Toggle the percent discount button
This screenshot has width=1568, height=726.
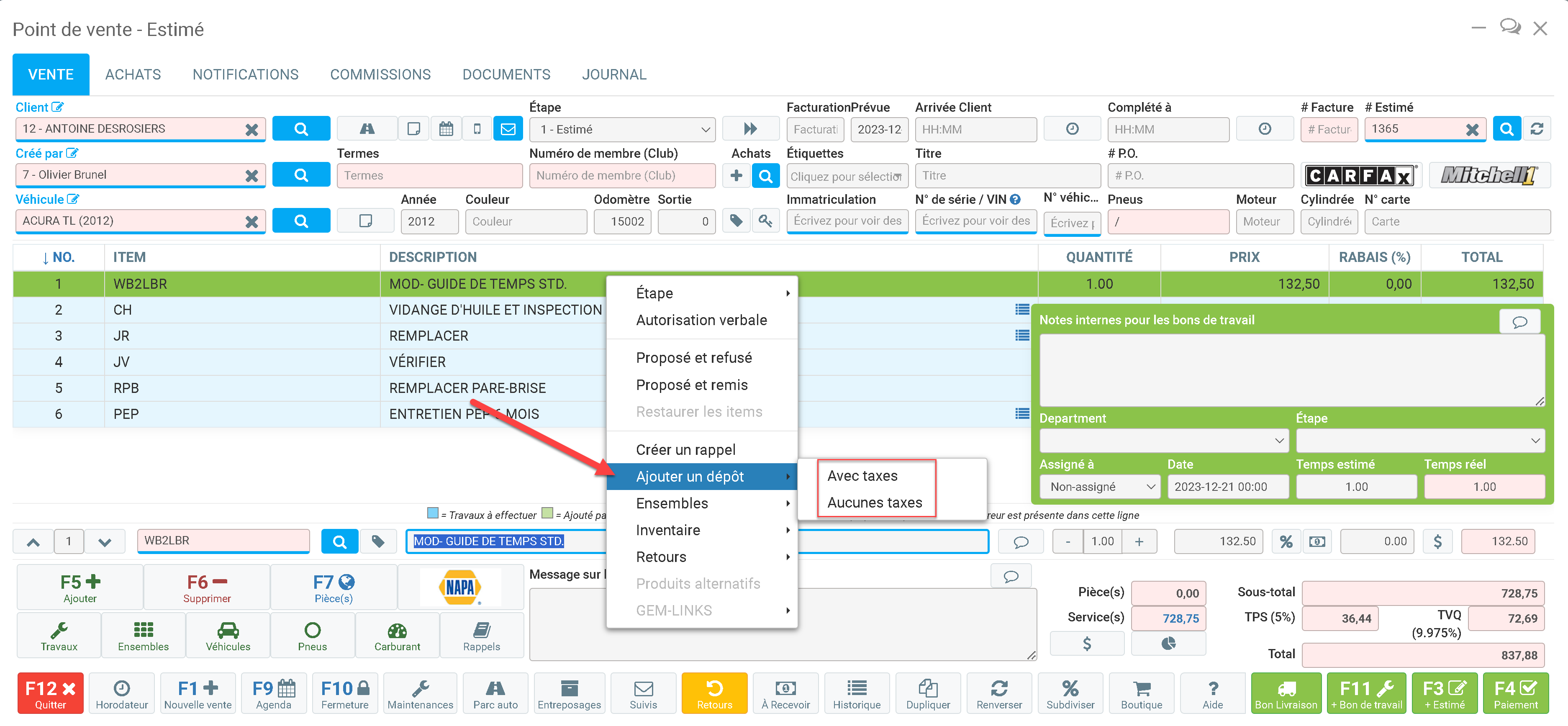1286,541
